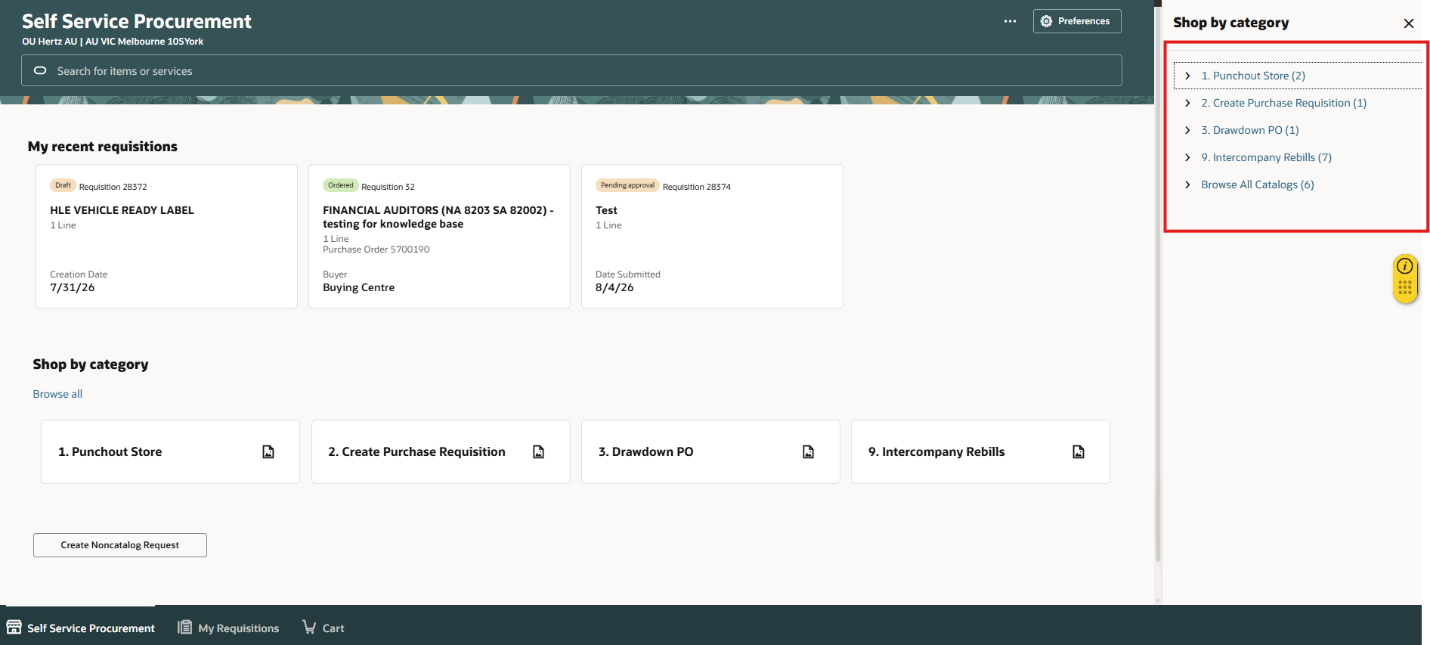Click the Buying Centre buyer text
The image size is (1430, 645).
(x=359, y=287)
